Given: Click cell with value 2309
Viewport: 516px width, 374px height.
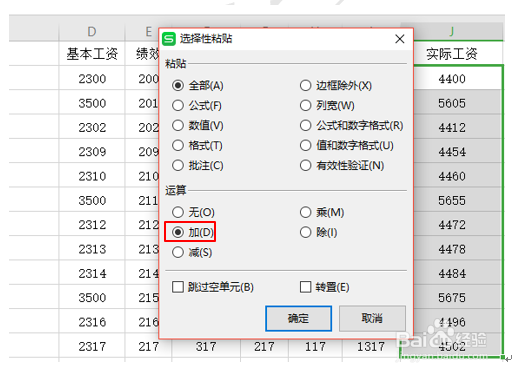Looking at the screenshot, I should (92, 152).
